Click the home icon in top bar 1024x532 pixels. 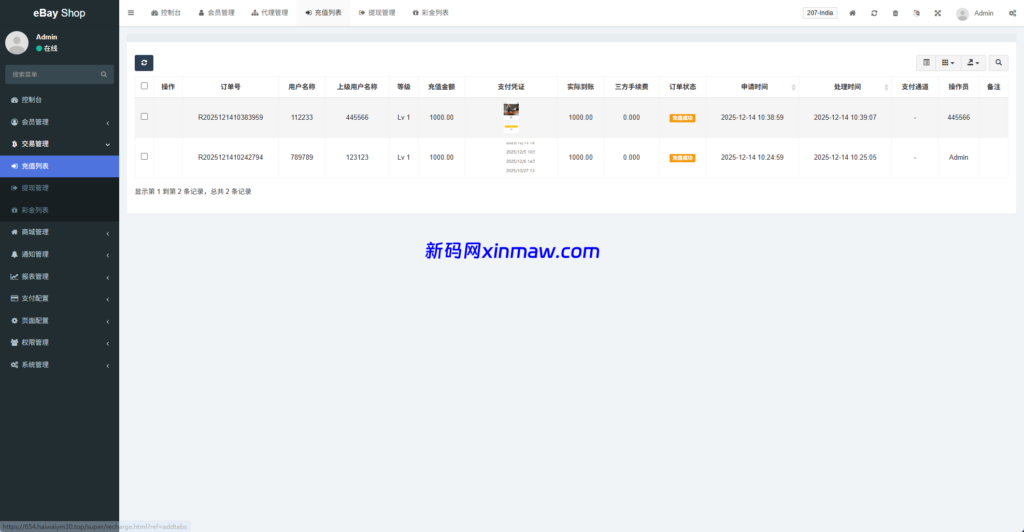tap(852, 13)
